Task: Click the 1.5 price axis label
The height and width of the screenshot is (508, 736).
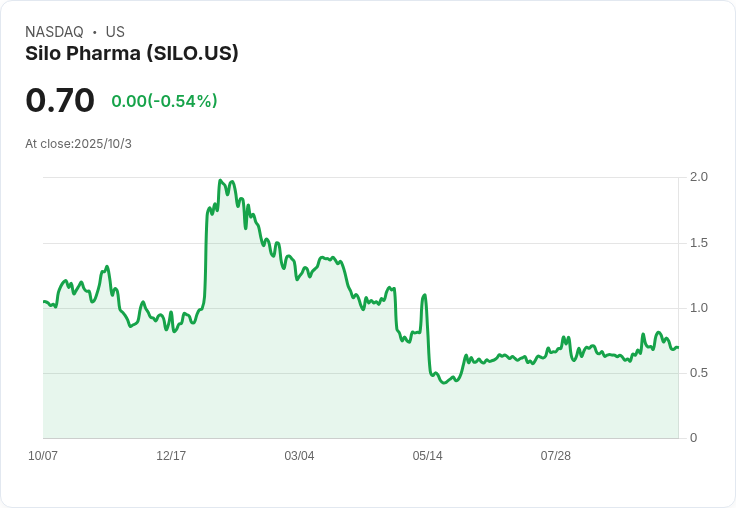Action: [698, 243]
